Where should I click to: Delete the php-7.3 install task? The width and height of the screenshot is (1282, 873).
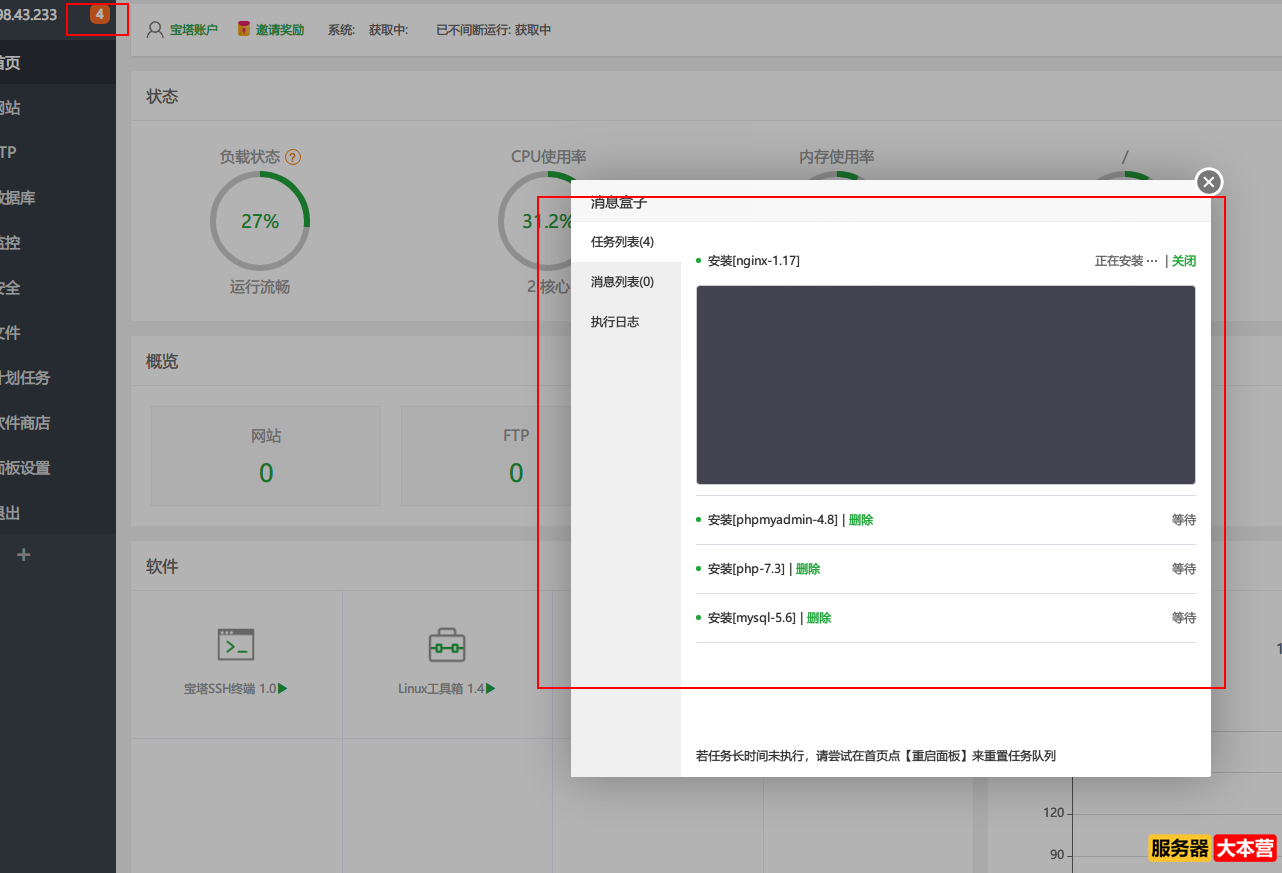(808, 569)
